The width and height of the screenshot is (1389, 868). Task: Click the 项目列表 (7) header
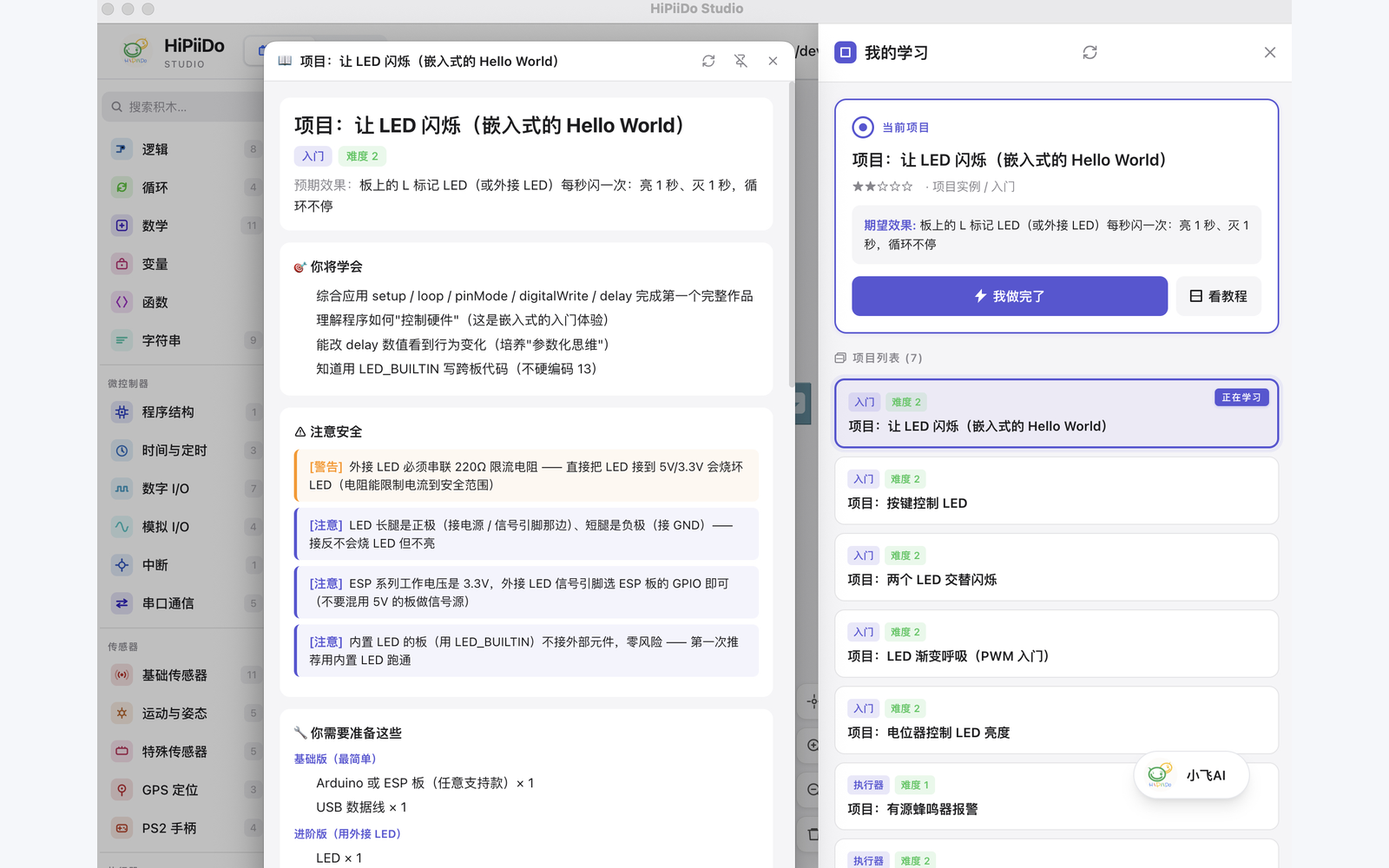[879, 358]
